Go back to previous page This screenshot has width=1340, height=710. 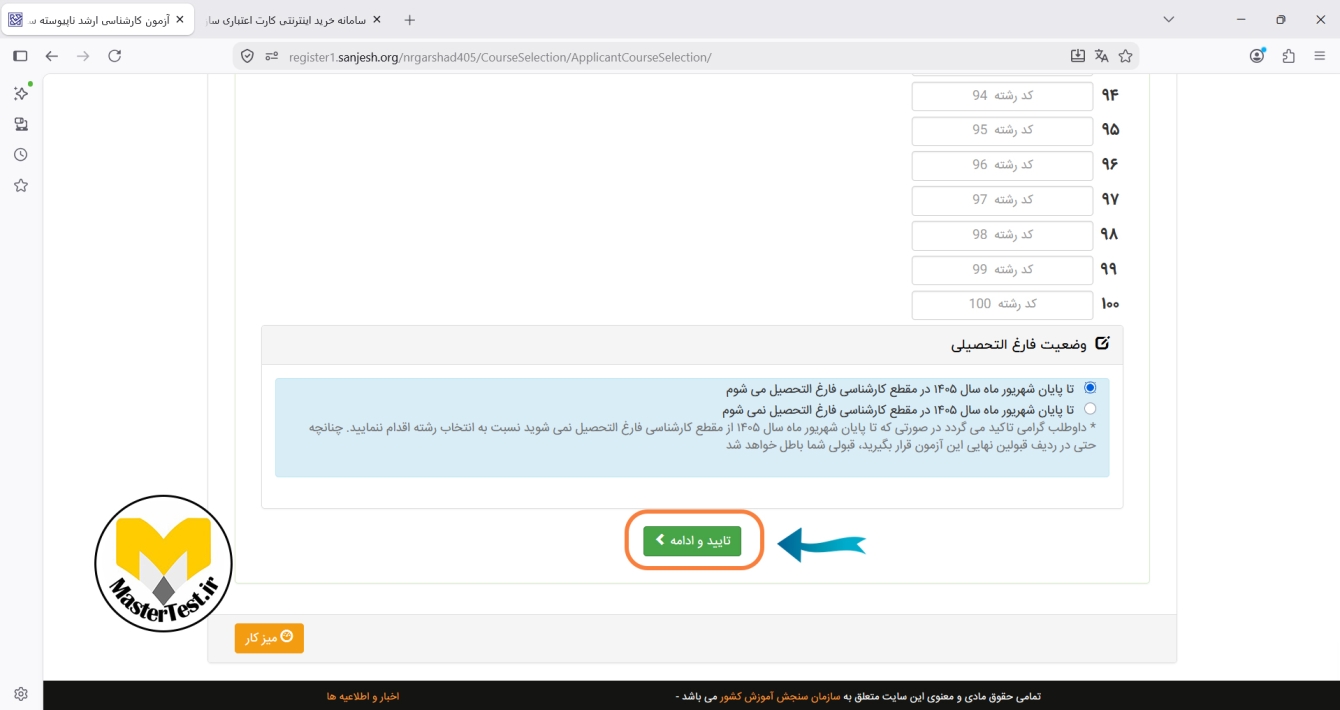52,56
